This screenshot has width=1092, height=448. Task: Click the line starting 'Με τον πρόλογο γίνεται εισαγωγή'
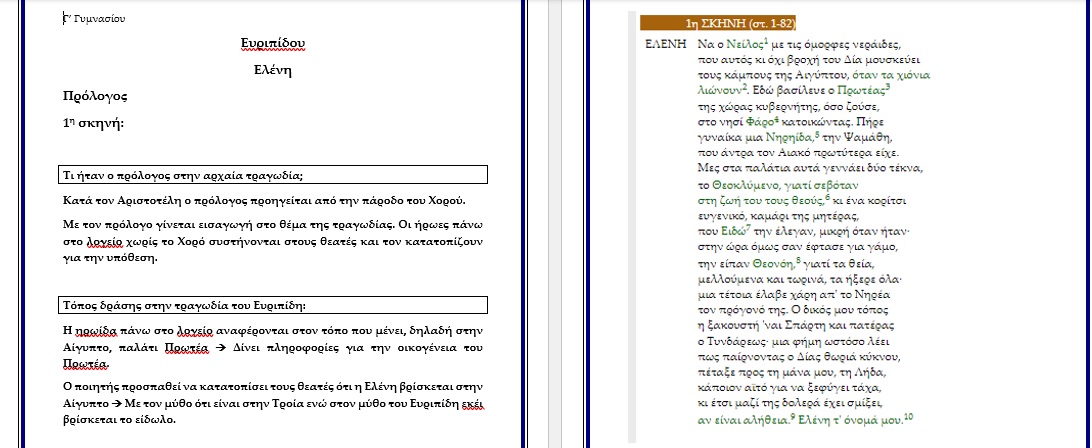[273, 226]
